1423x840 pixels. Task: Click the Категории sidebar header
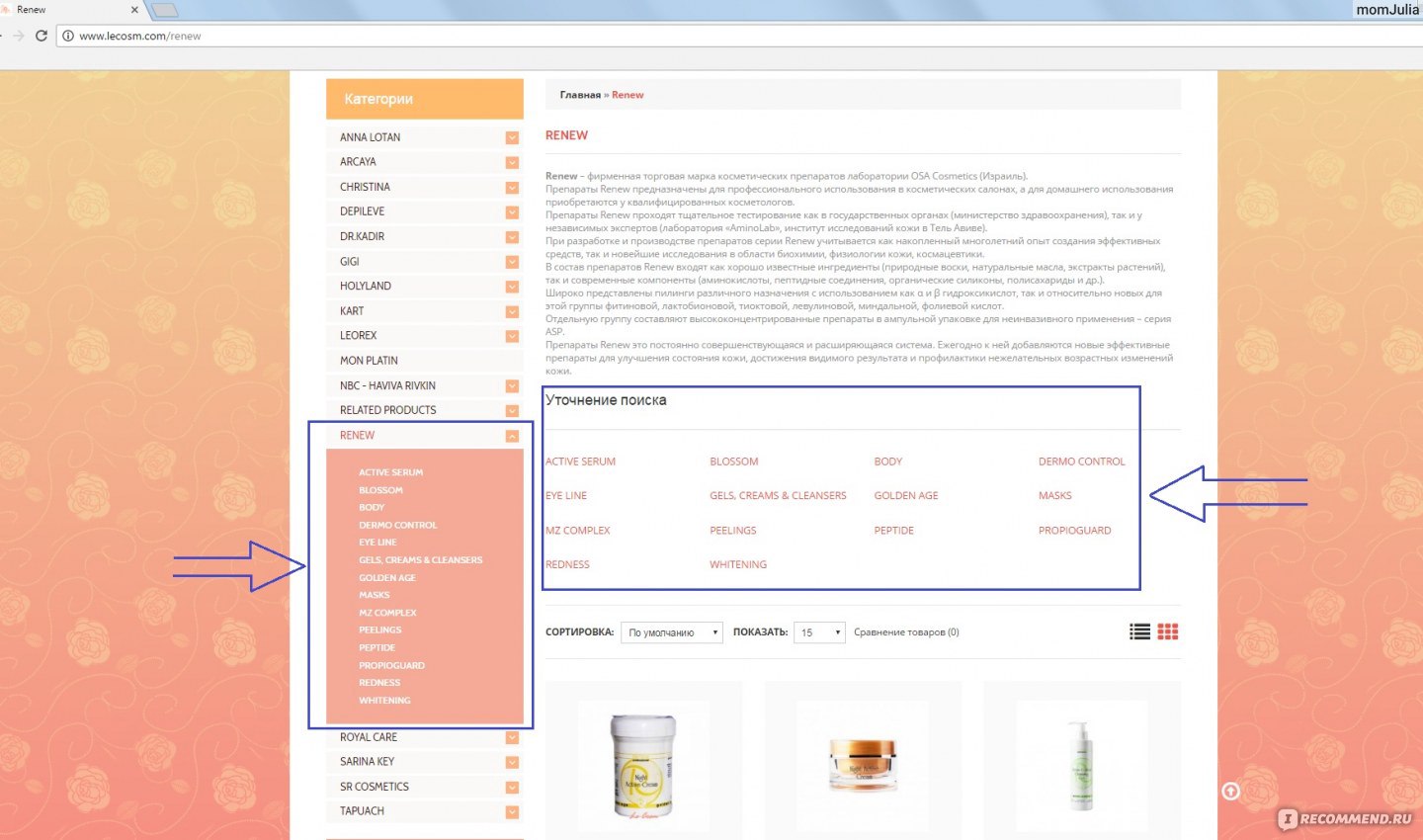[425, 99]
